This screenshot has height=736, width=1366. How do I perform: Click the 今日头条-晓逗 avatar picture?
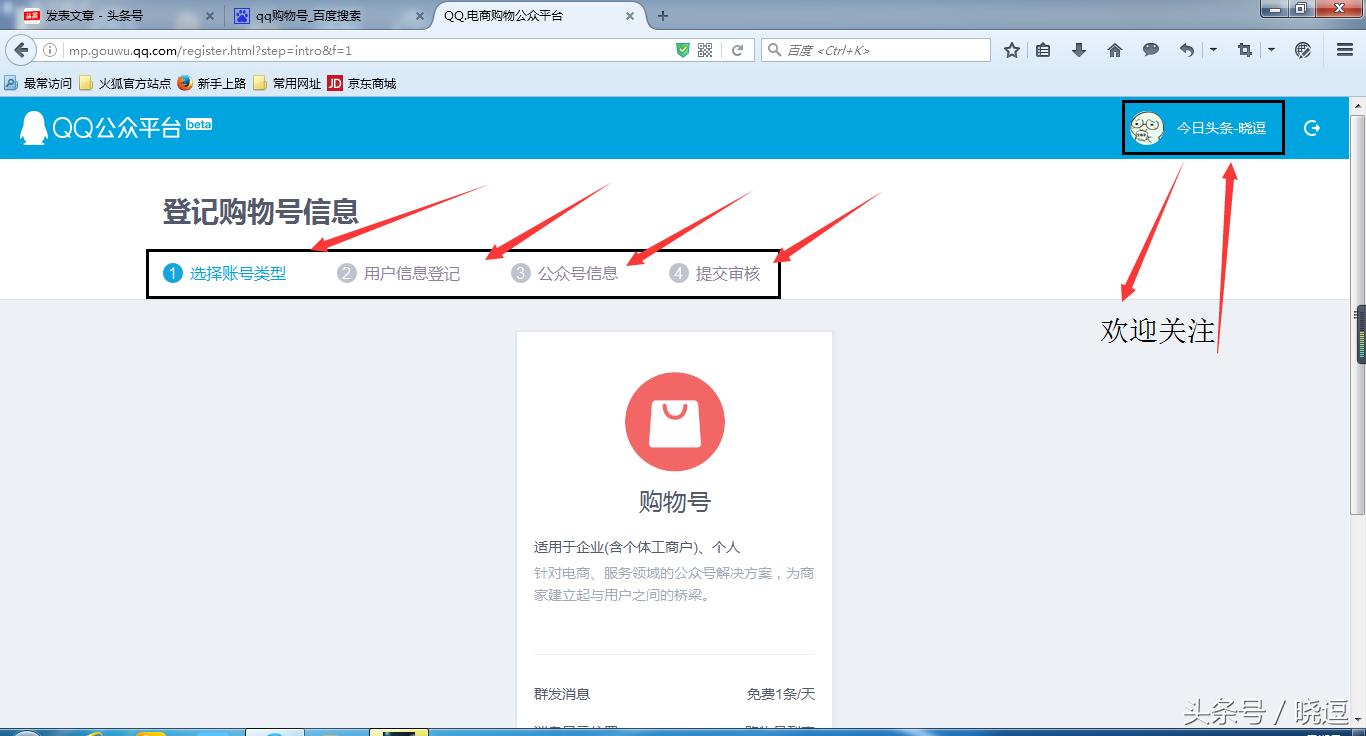point(1145,128)
